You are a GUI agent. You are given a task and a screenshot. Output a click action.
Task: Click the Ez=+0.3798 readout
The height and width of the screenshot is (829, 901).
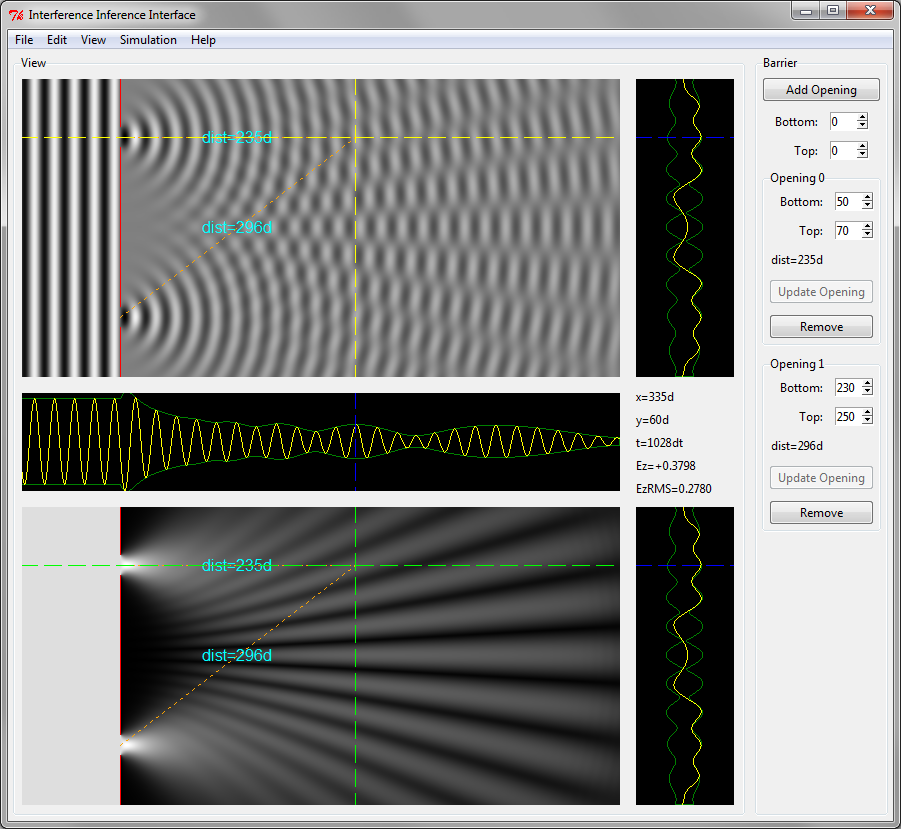(665, 466)
